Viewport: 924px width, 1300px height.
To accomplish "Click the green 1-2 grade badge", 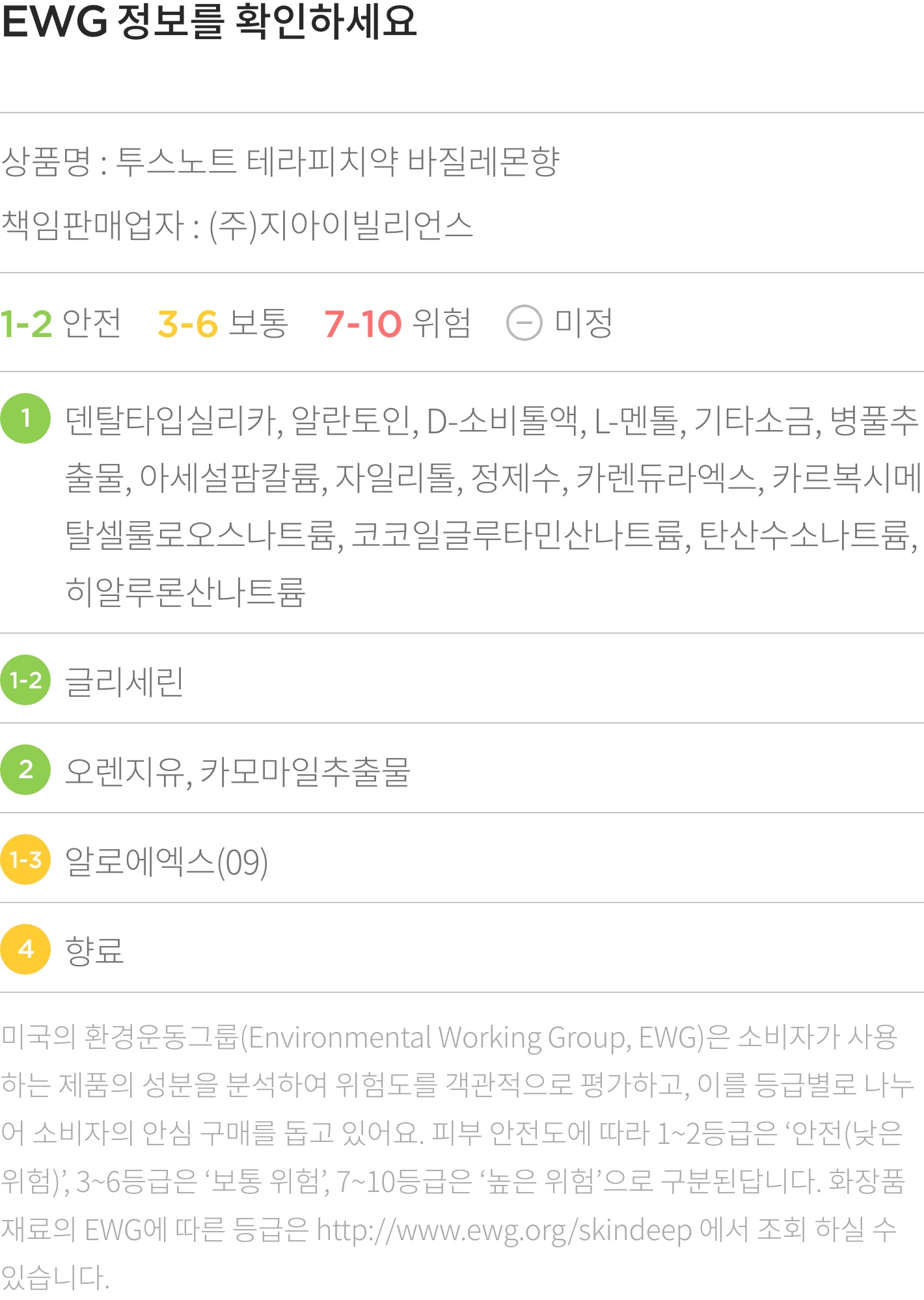I will tap(25, 680).
